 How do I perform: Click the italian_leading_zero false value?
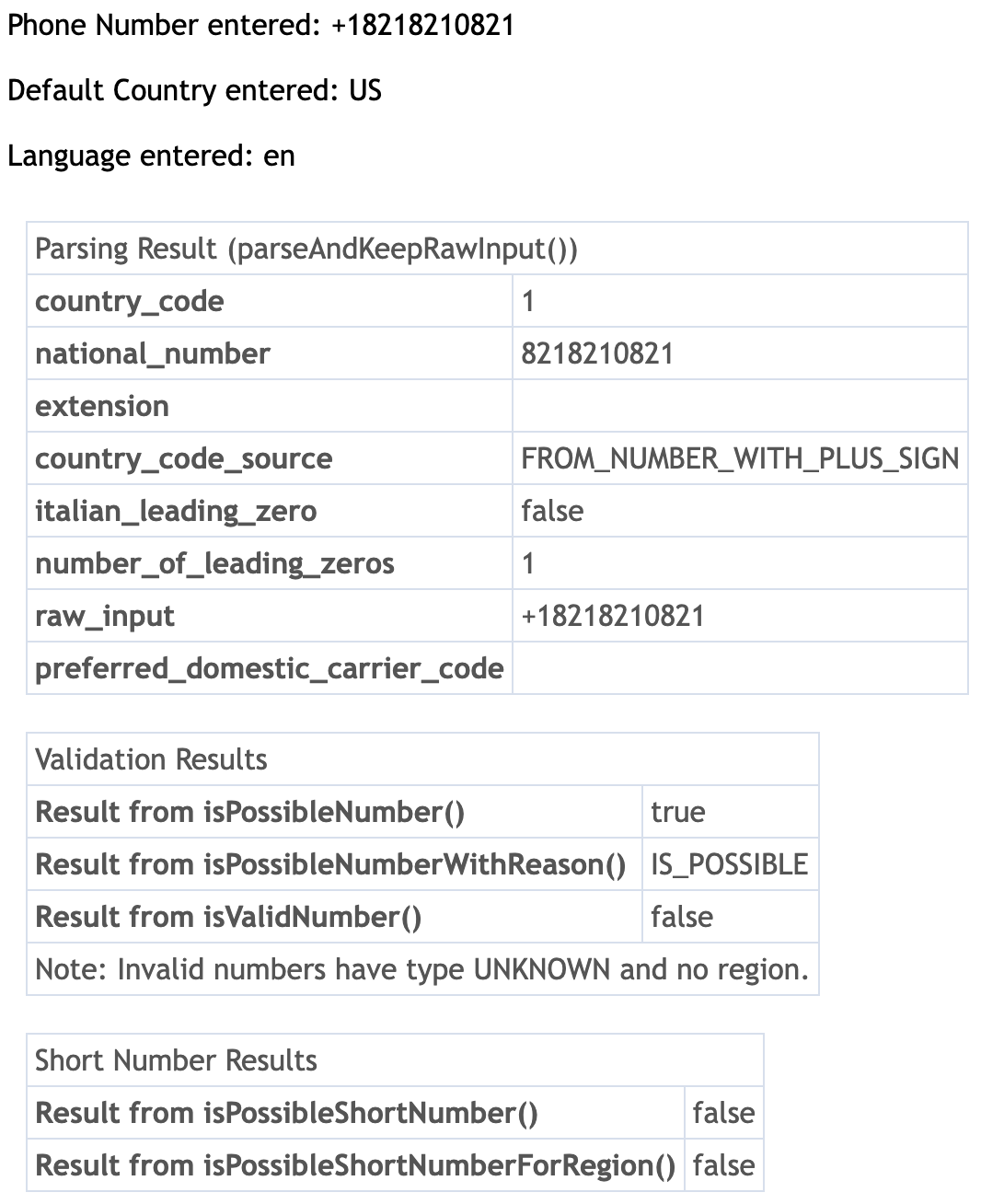click(x=552, y=511)
